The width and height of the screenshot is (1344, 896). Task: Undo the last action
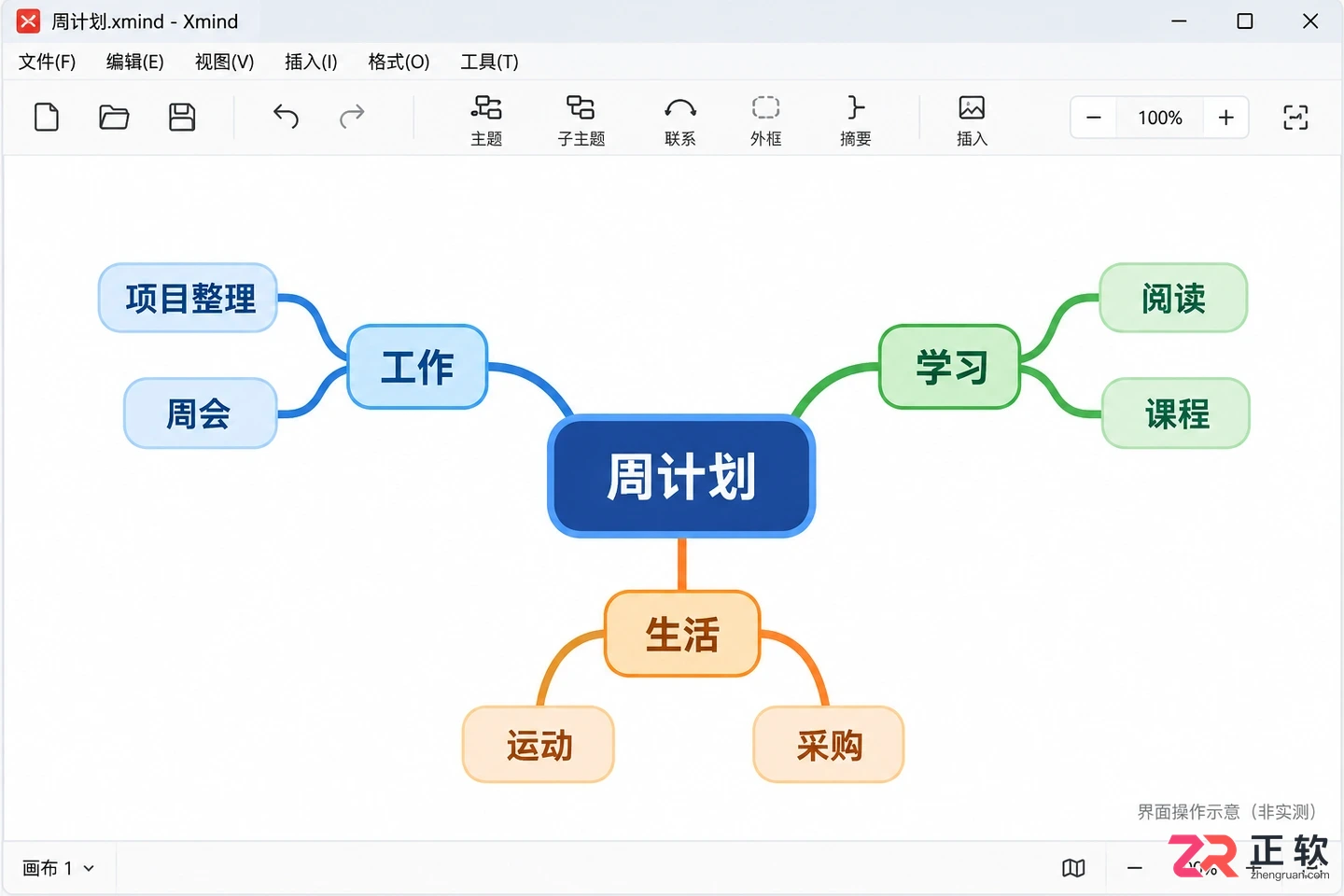coord(286,117)
